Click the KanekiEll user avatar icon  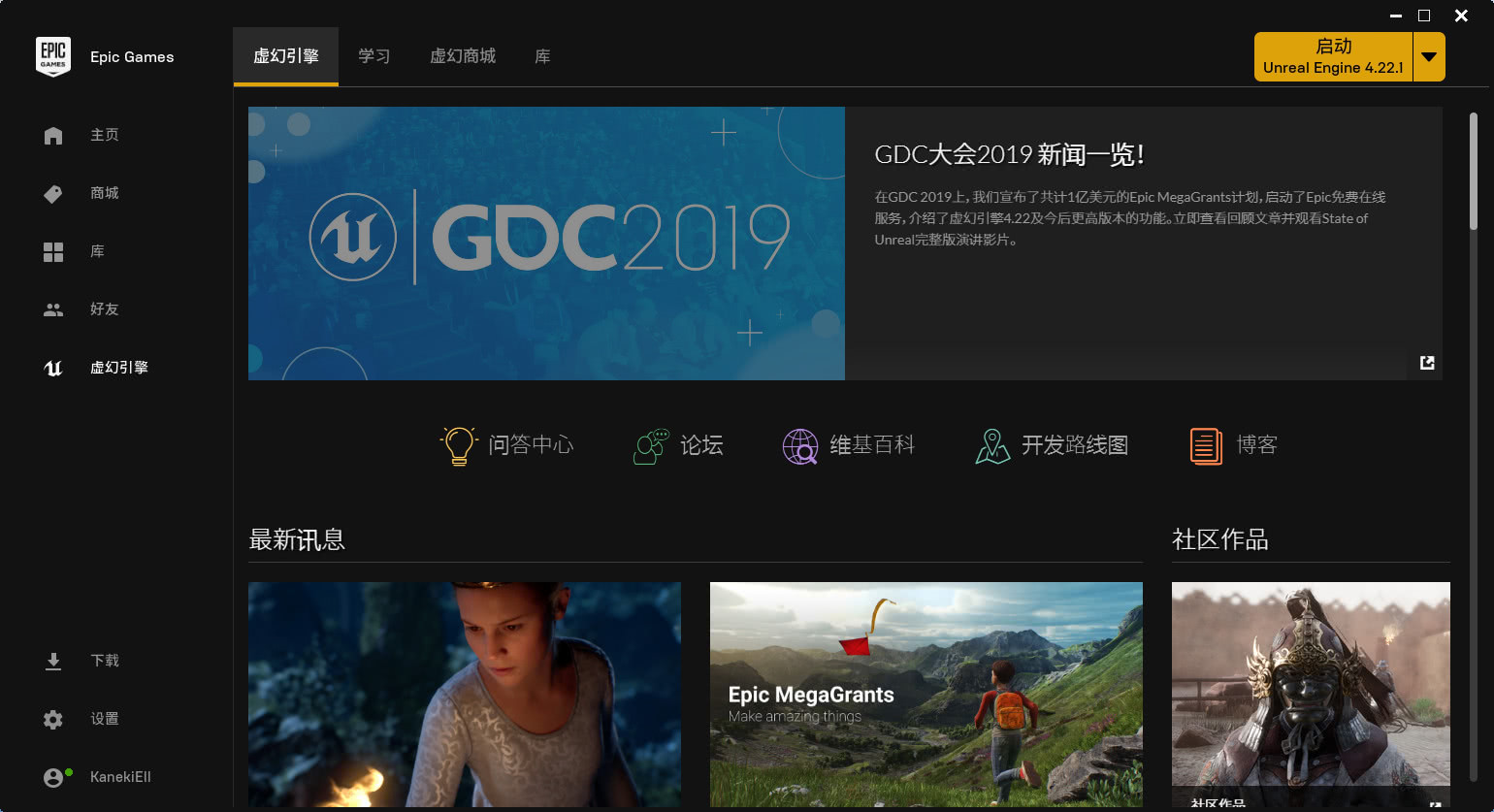(x=53, y=778)
